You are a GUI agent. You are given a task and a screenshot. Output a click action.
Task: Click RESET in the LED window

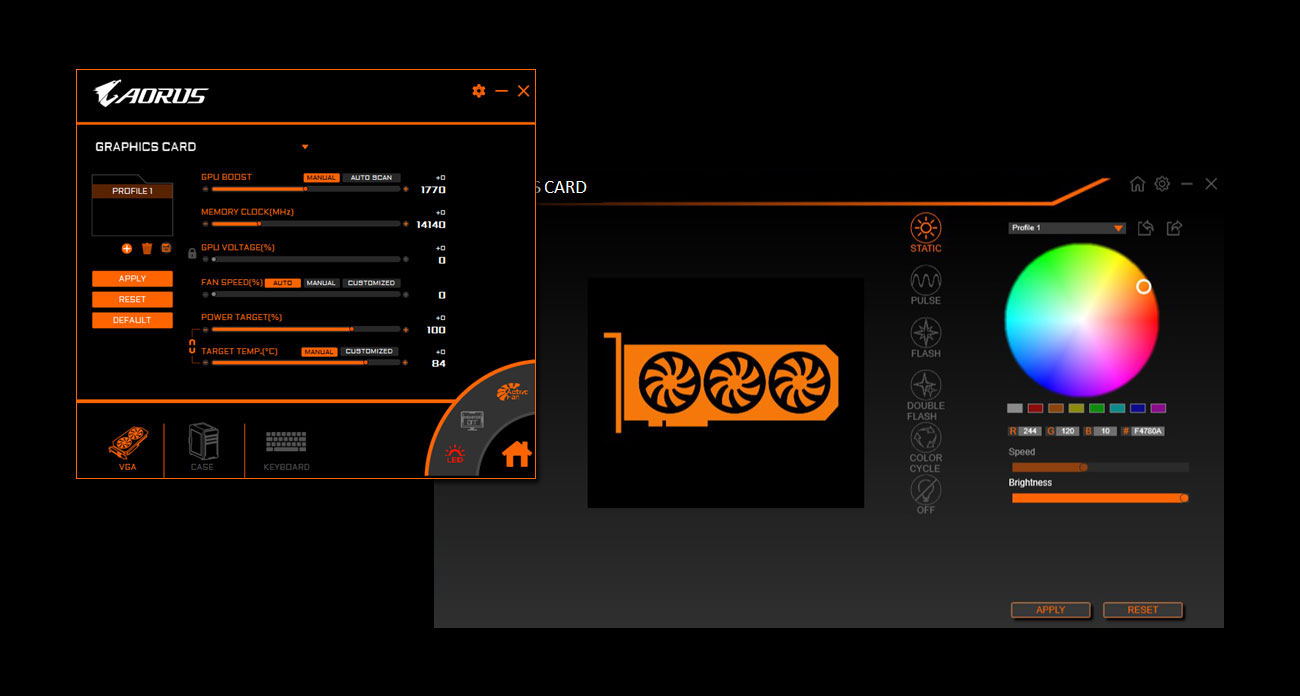(1142, 610)
